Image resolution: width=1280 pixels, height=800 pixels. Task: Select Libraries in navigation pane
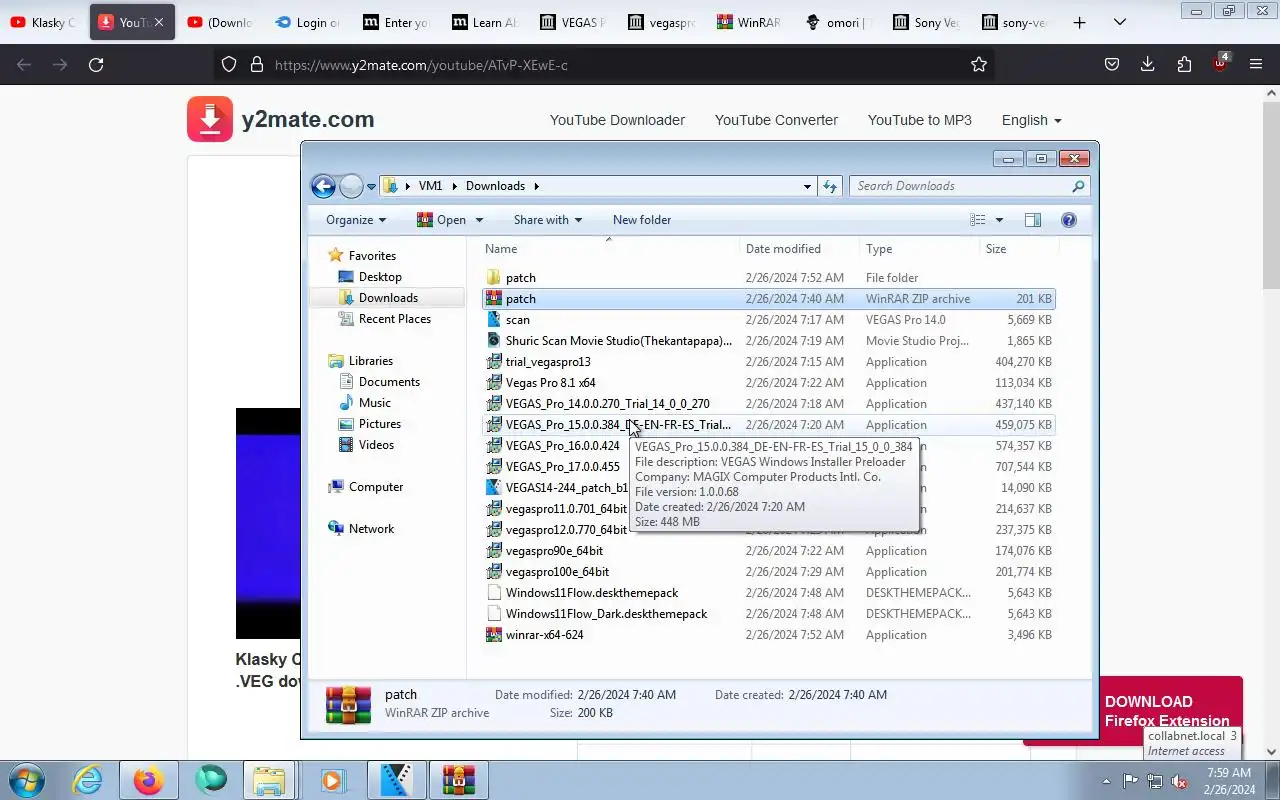tap(370, 361)
